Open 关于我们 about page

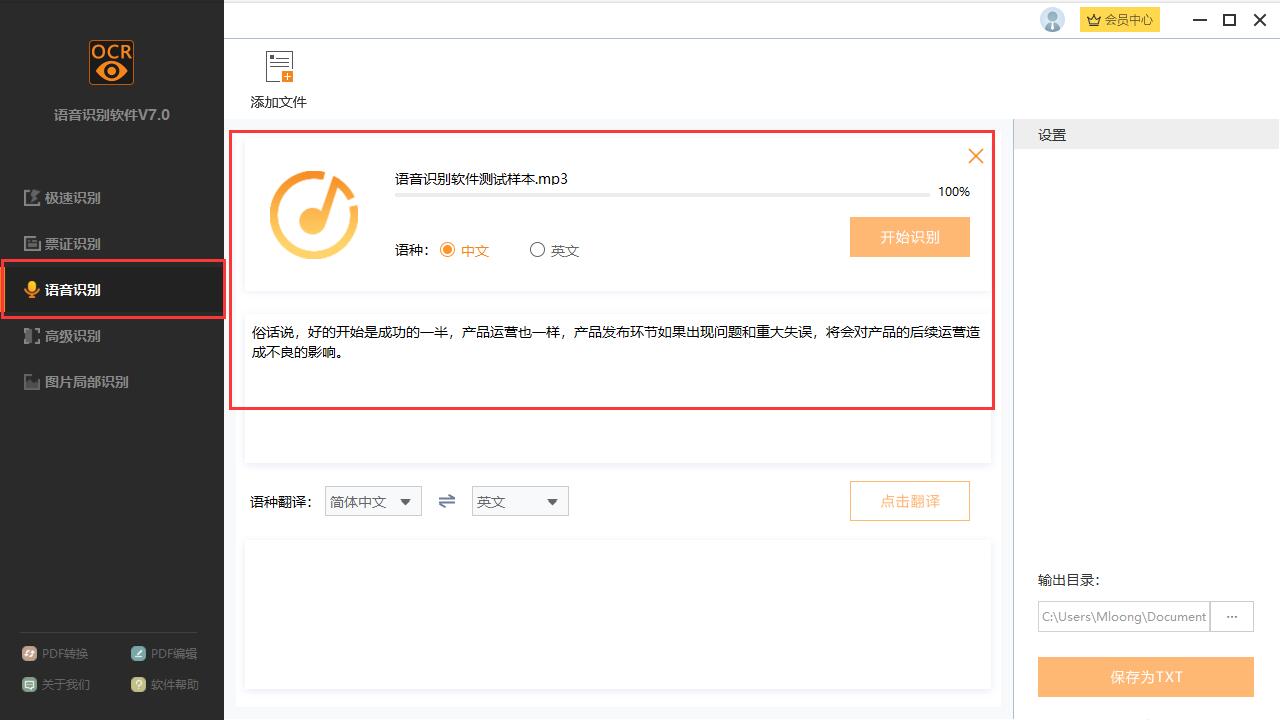[x=56, y=684]
